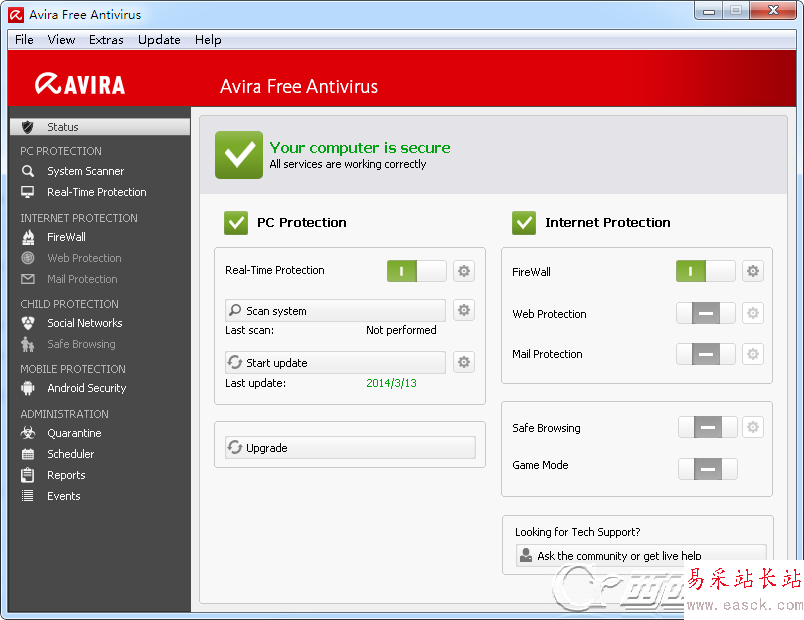Click the FireWall sidebar icon

[x=28, y=237]
